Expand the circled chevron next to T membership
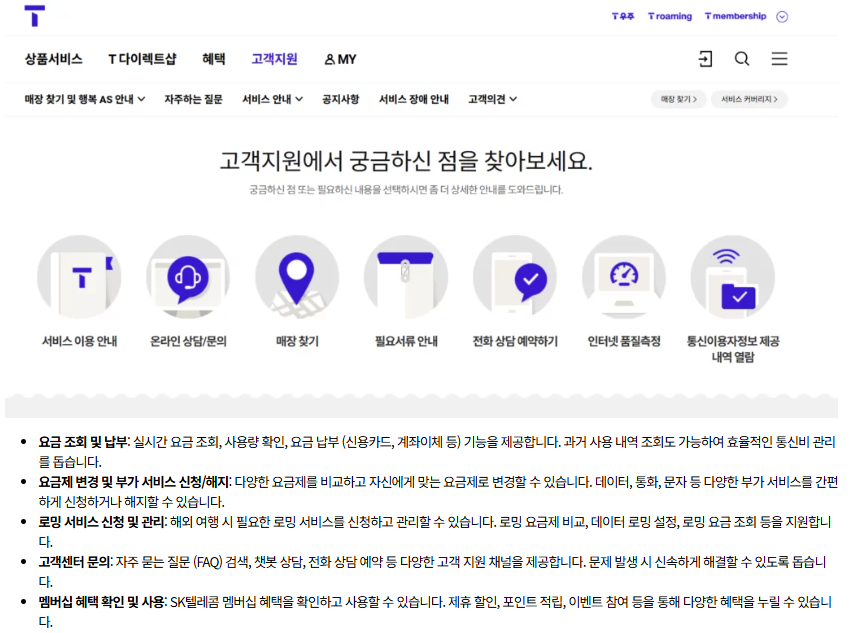The height and width of the screenshot is (633, 852). [x=782, y=17]
